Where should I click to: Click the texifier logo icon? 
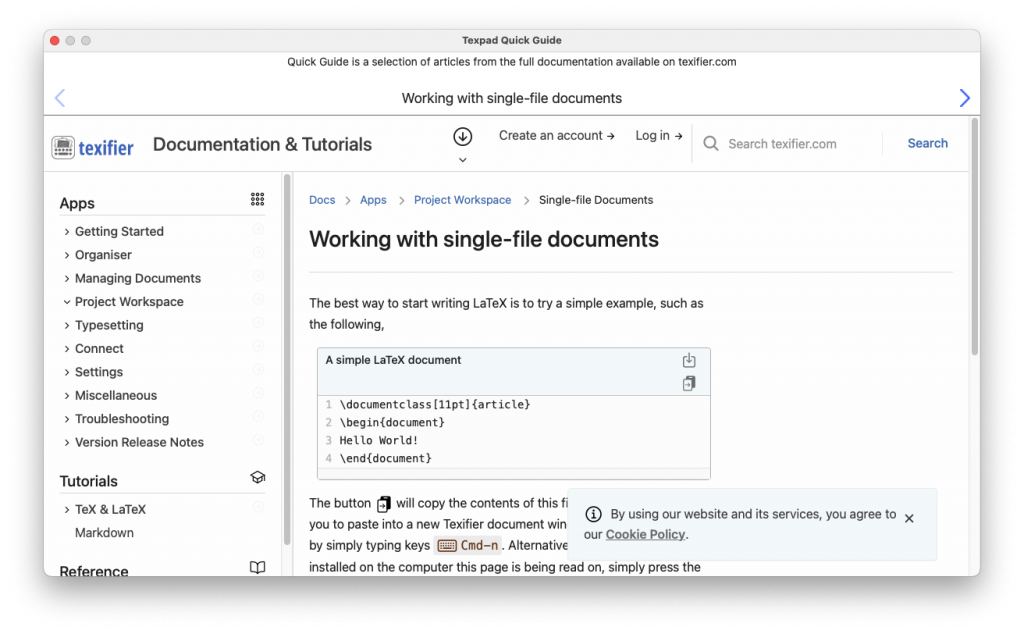63,147
